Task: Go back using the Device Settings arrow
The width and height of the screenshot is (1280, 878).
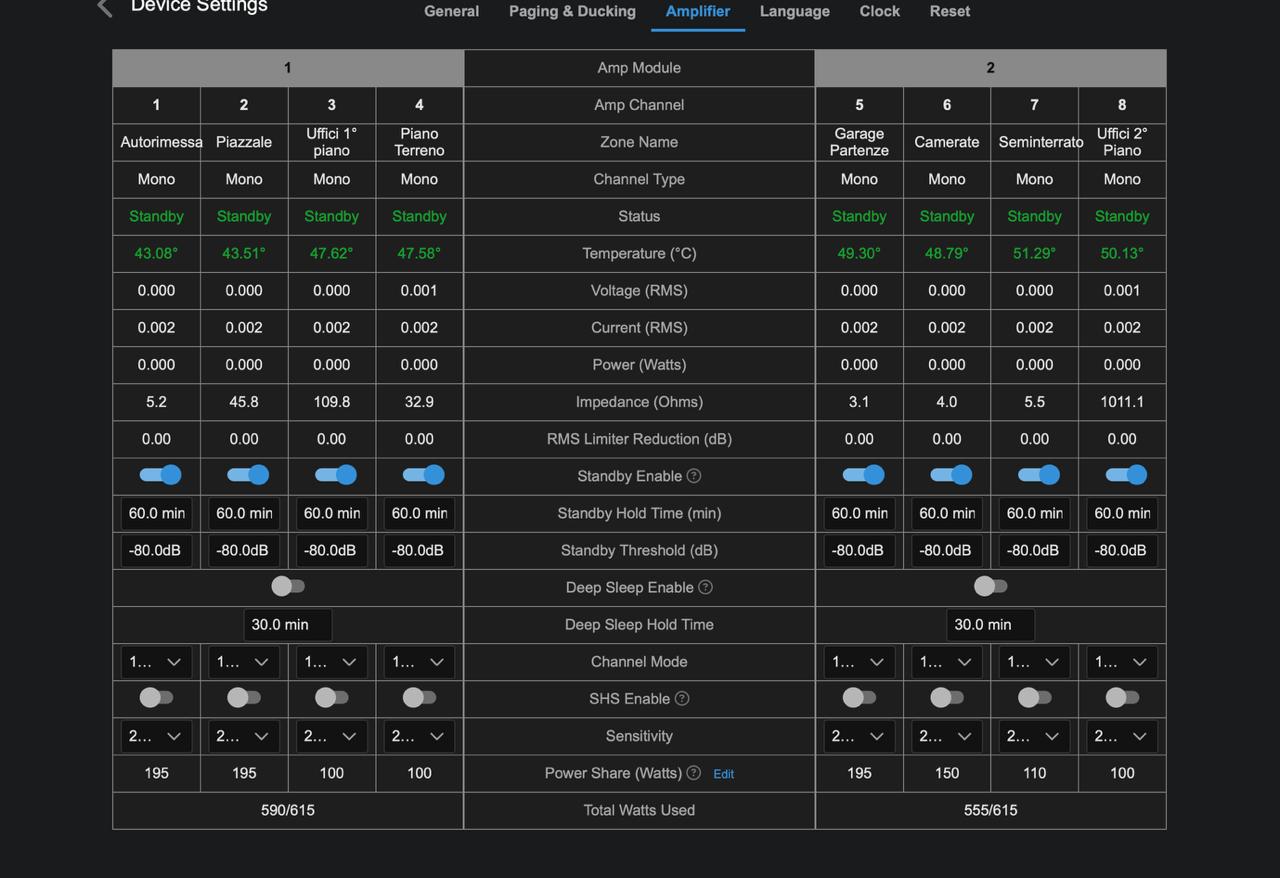Action: [104, 8]
